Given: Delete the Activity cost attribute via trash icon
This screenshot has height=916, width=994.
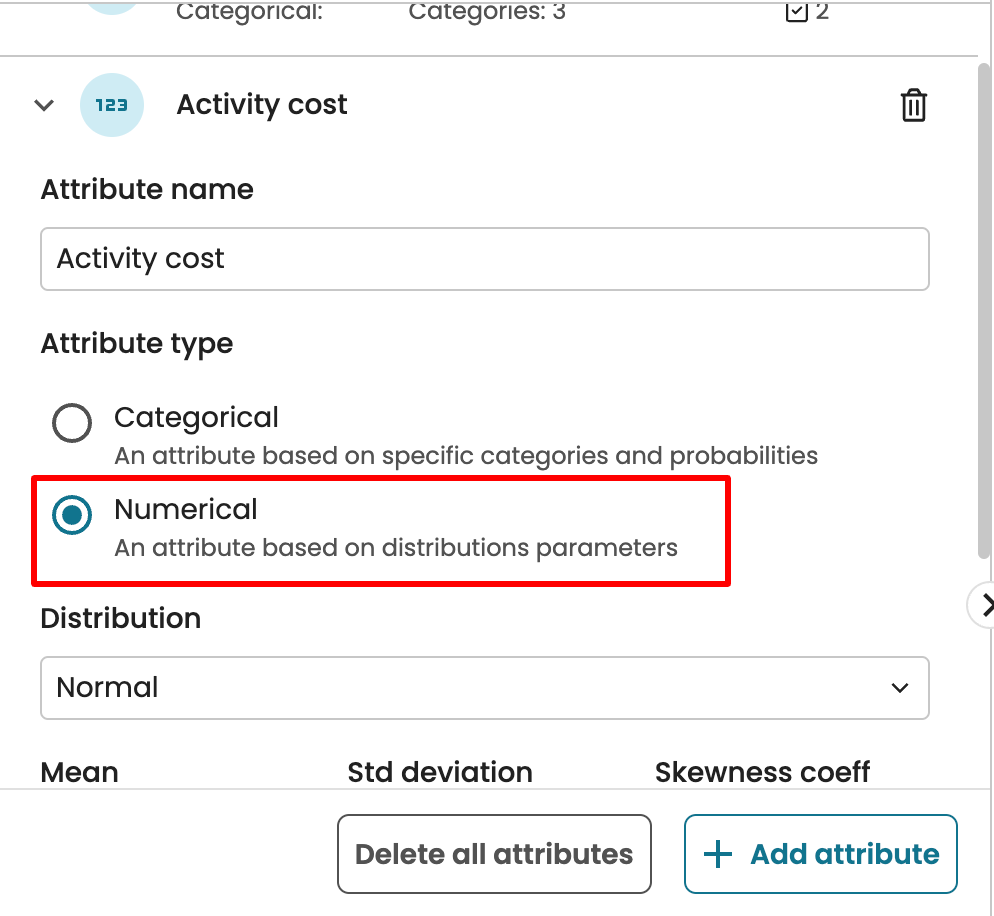Looking at the screenshot, I should pos(914,105).
